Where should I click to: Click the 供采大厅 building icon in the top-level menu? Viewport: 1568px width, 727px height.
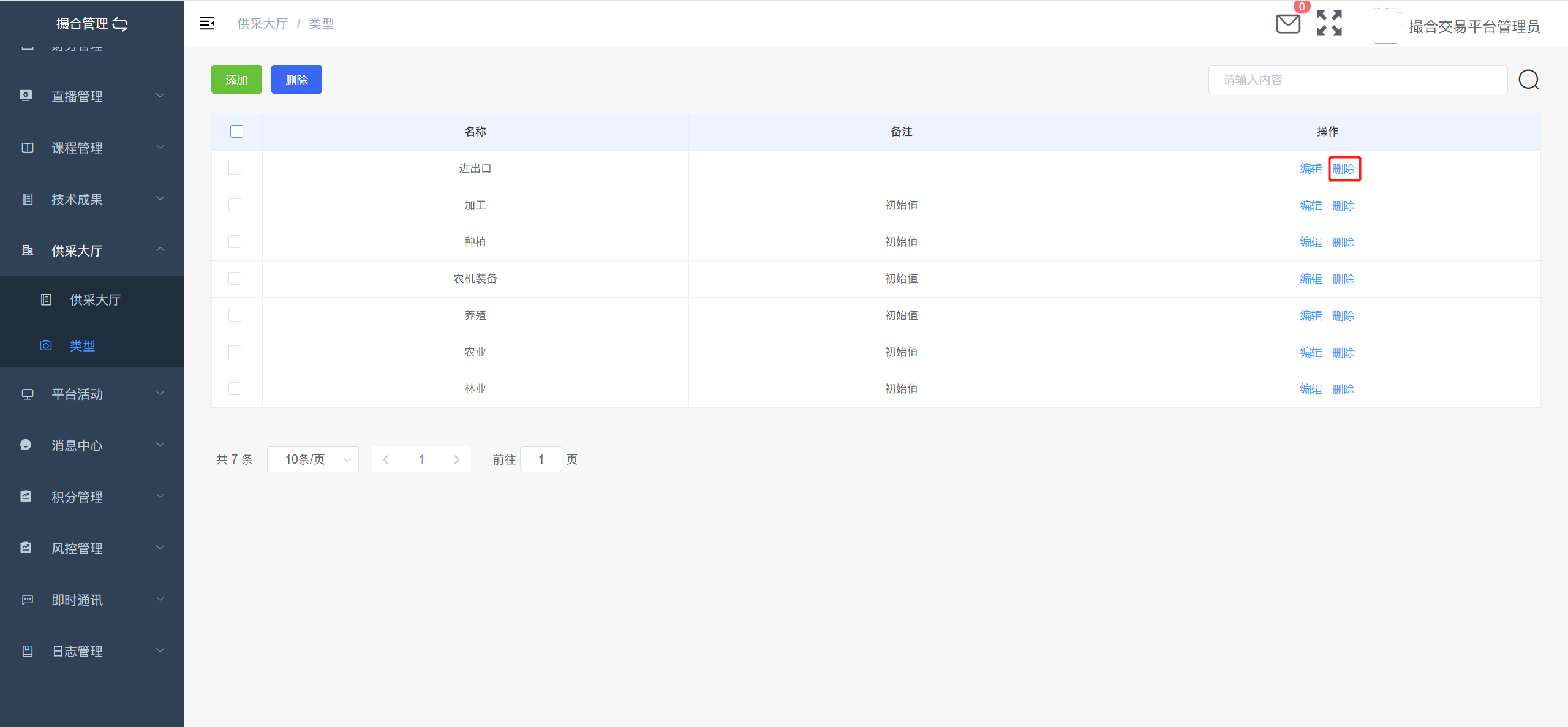tap(28, 250)
